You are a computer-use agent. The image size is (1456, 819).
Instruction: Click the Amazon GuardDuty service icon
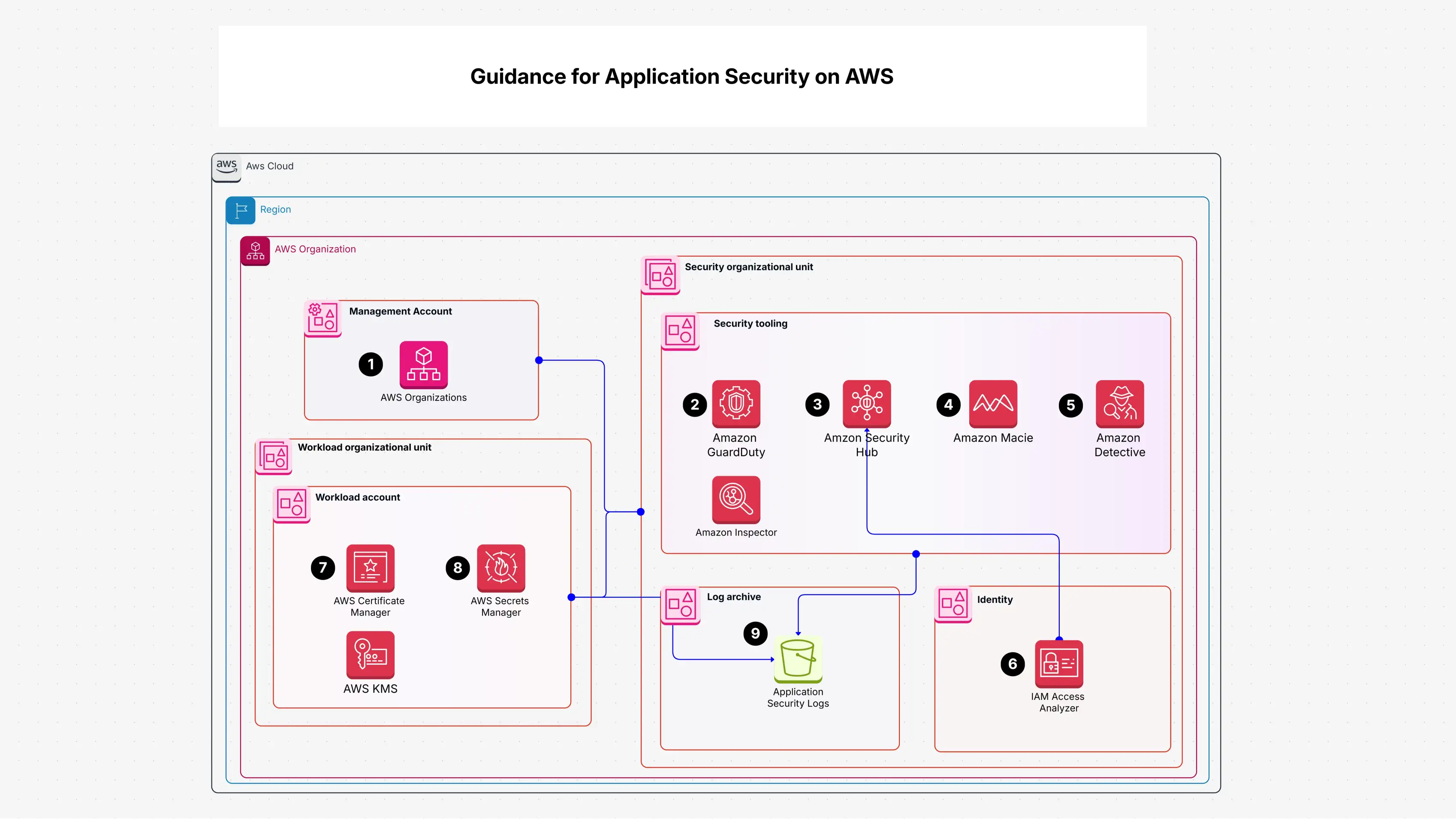(x=736, y=404)
